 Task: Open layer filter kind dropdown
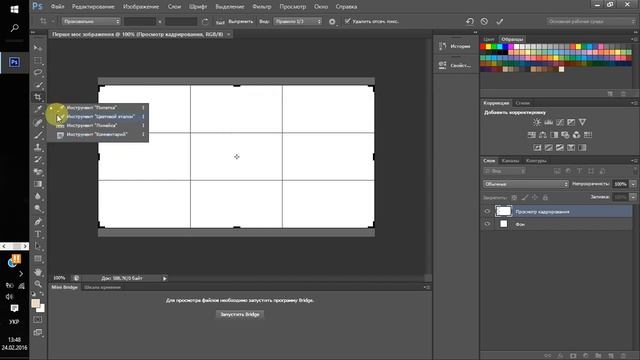(x=504, y=171)
